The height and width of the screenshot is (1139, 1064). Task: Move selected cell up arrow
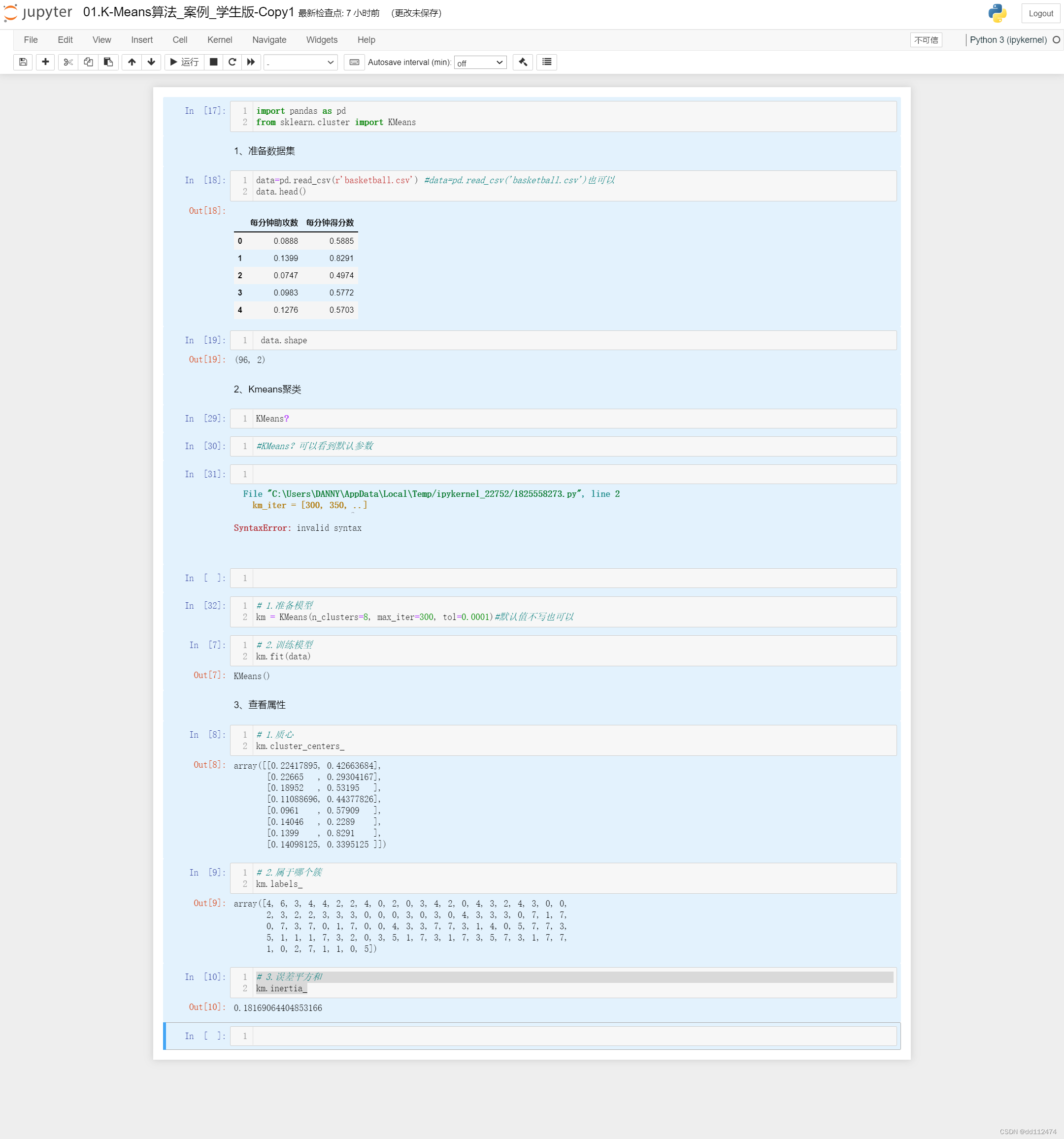point(132,62)
